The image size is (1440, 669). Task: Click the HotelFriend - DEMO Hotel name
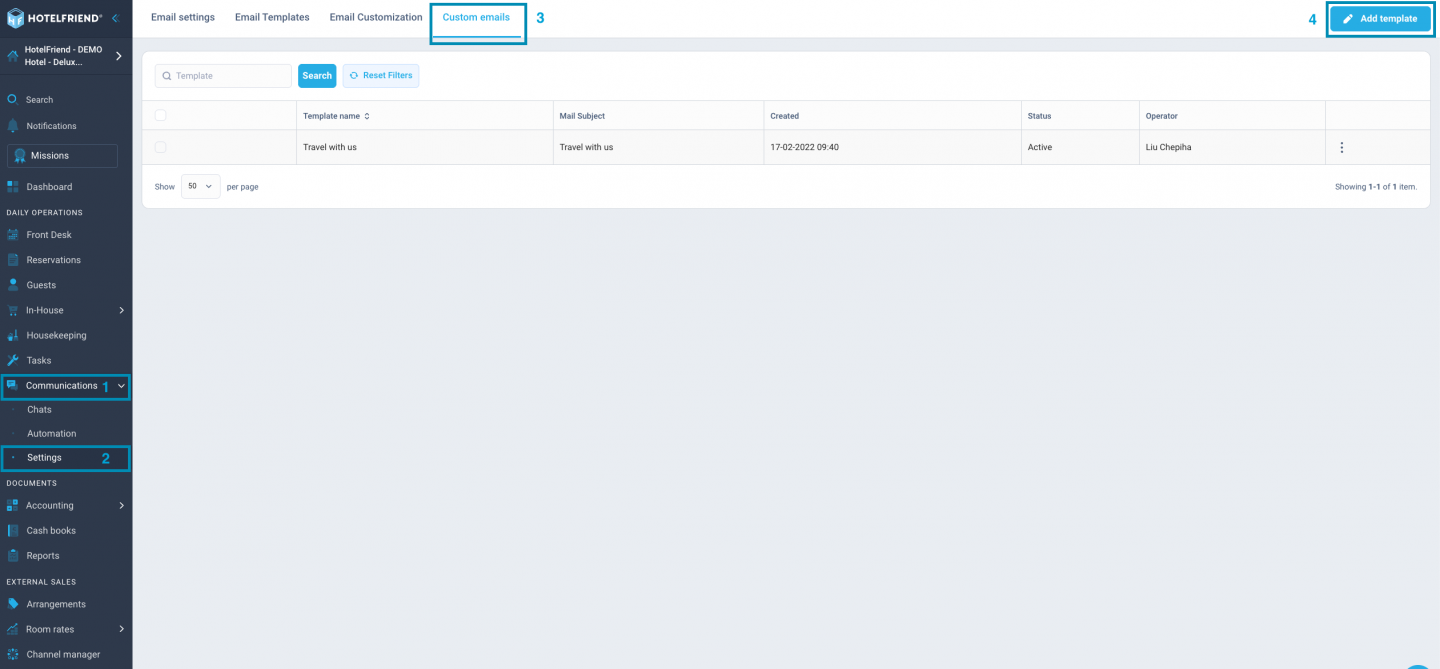click(x=63, y=56)
